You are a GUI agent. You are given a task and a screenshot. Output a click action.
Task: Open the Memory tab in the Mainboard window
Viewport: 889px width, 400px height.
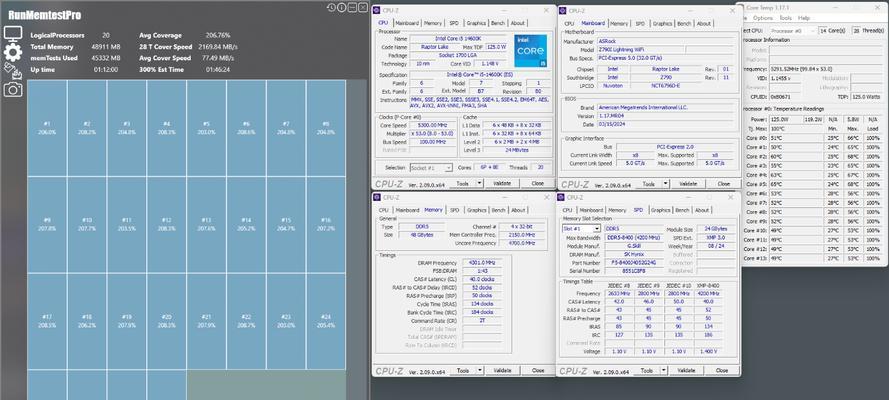click(x=619, y=24)
